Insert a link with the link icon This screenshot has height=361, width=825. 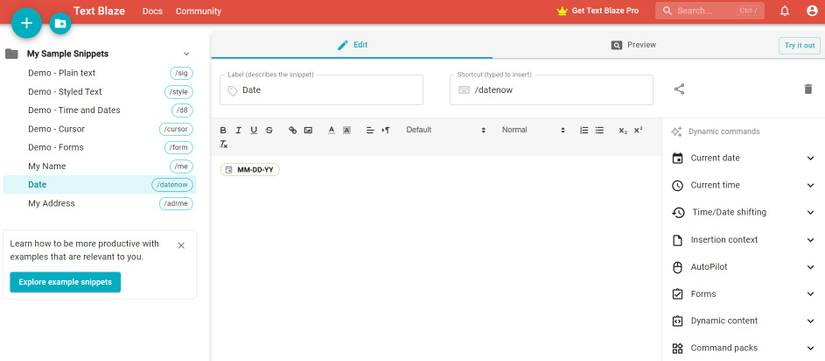coord(293,130)
